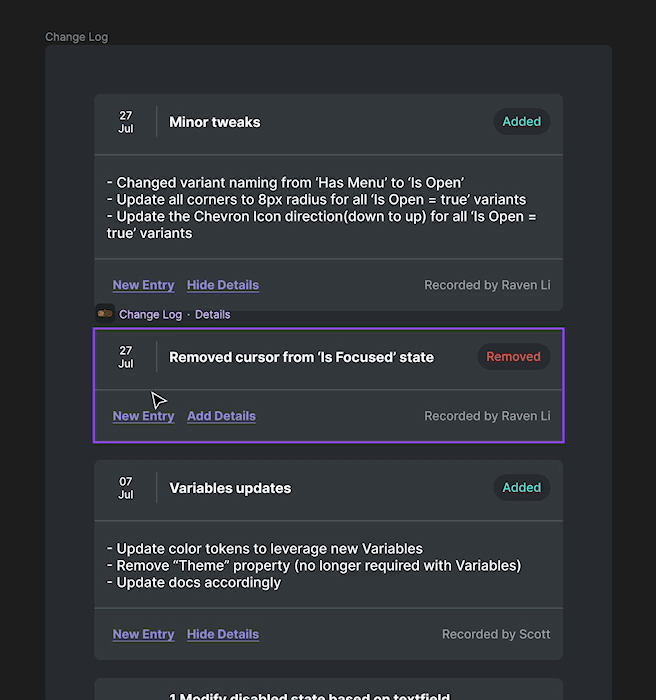Click the 07 Jul date on Variables updates
The height and width of the screenshot is (700, 656).
point(125,488)
